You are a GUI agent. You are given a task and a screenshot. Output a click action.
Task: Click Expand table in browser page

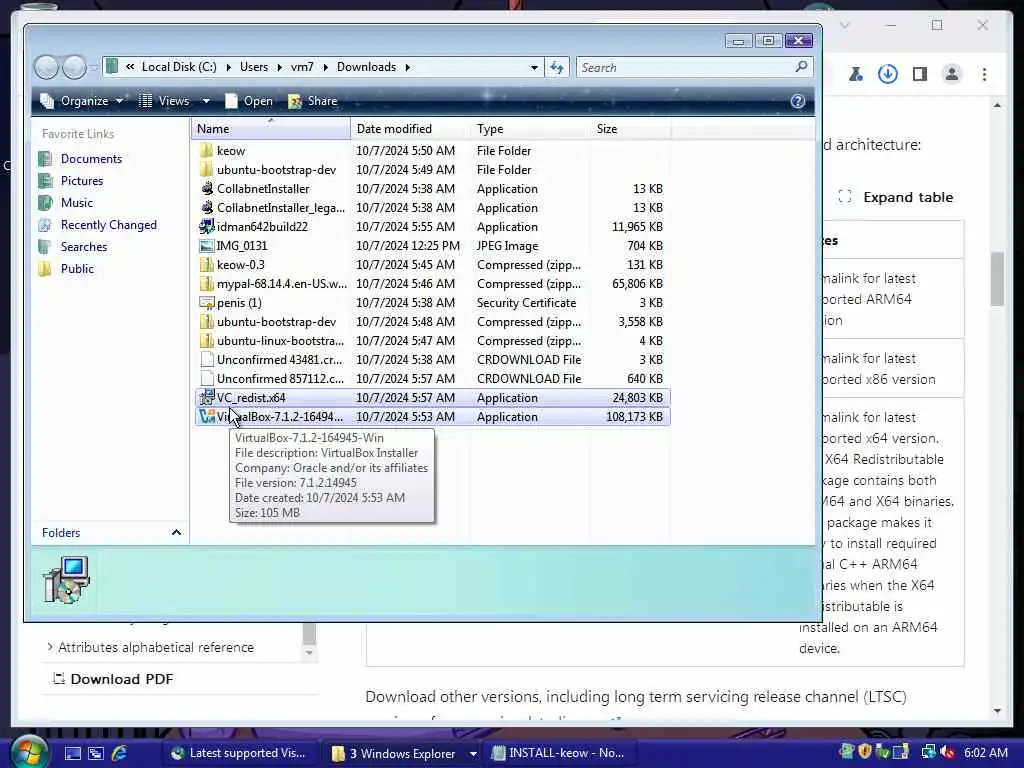(895, 197)
